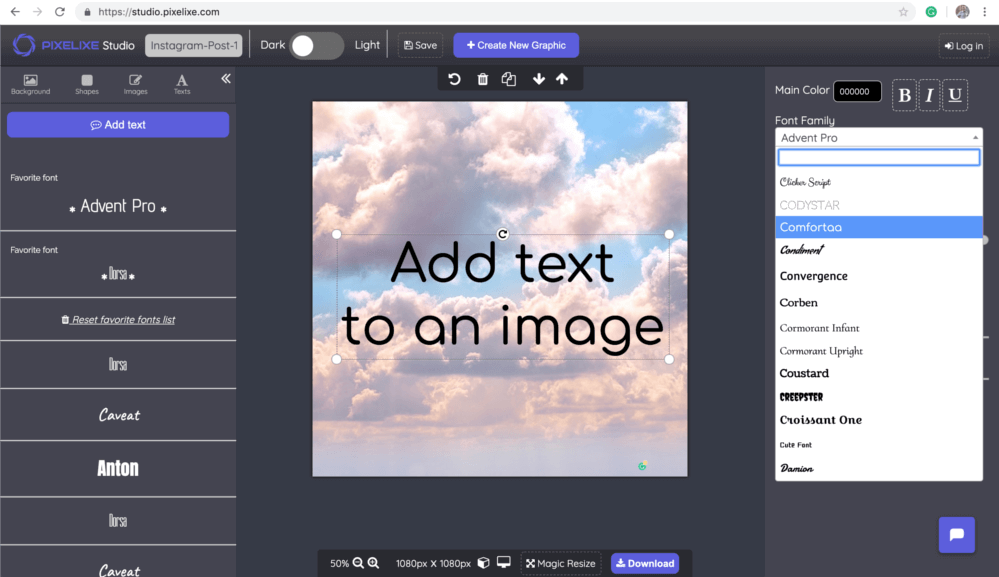This screenshot has width=999, height=577.
Task: Toggle italic text formatting
Action: tap(930, 95)
